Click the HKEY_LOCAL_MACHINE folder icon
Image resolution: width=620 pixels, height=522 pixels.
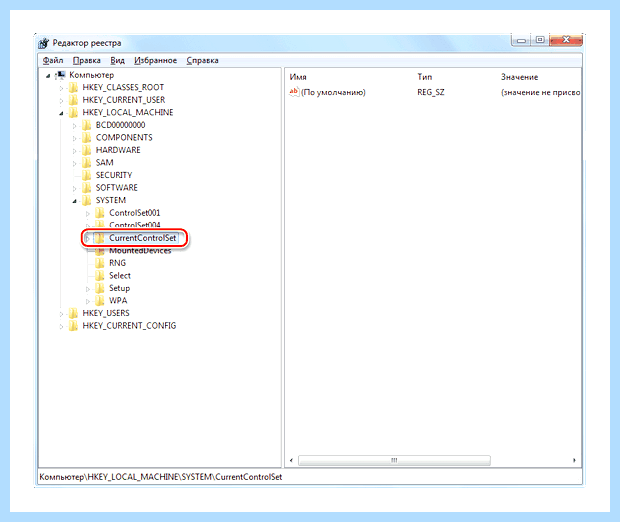73,113
